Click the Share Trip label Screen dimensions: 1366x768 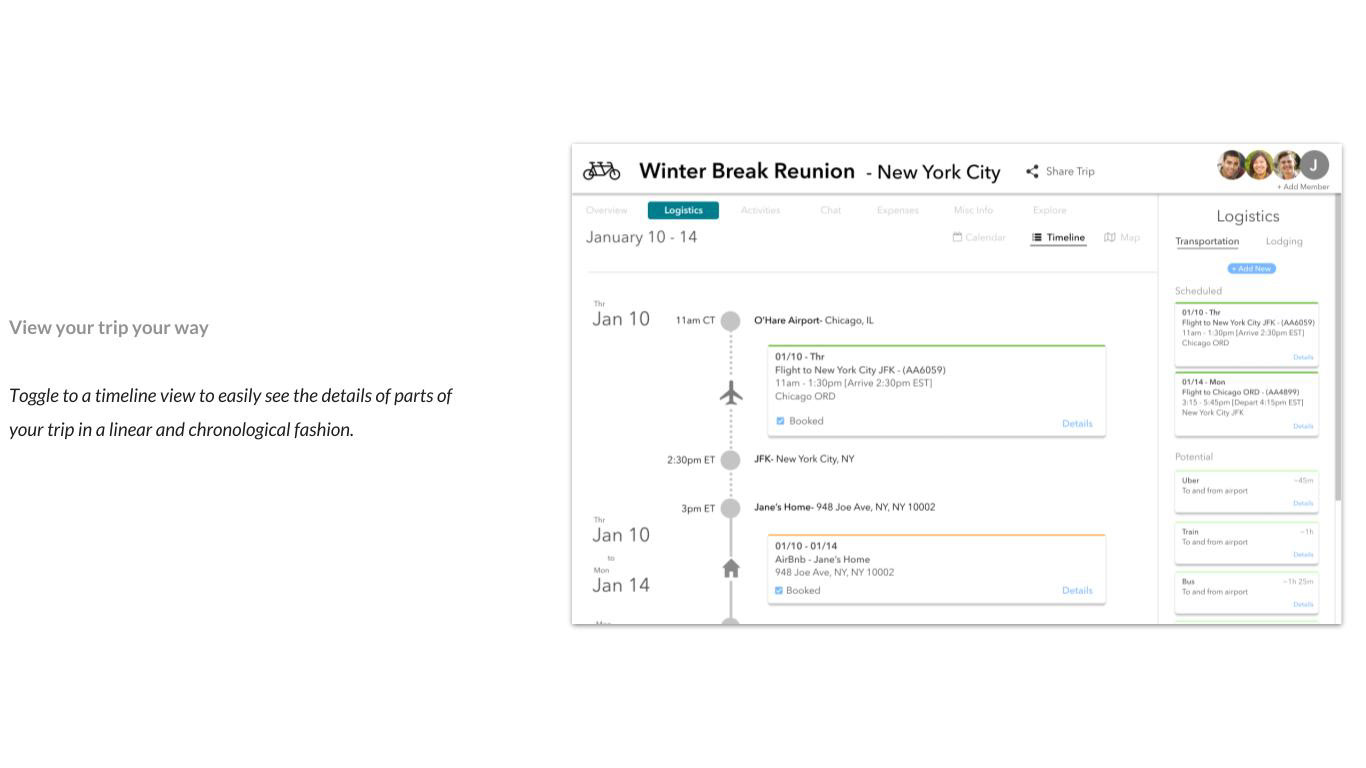(x=1070, y=171)
